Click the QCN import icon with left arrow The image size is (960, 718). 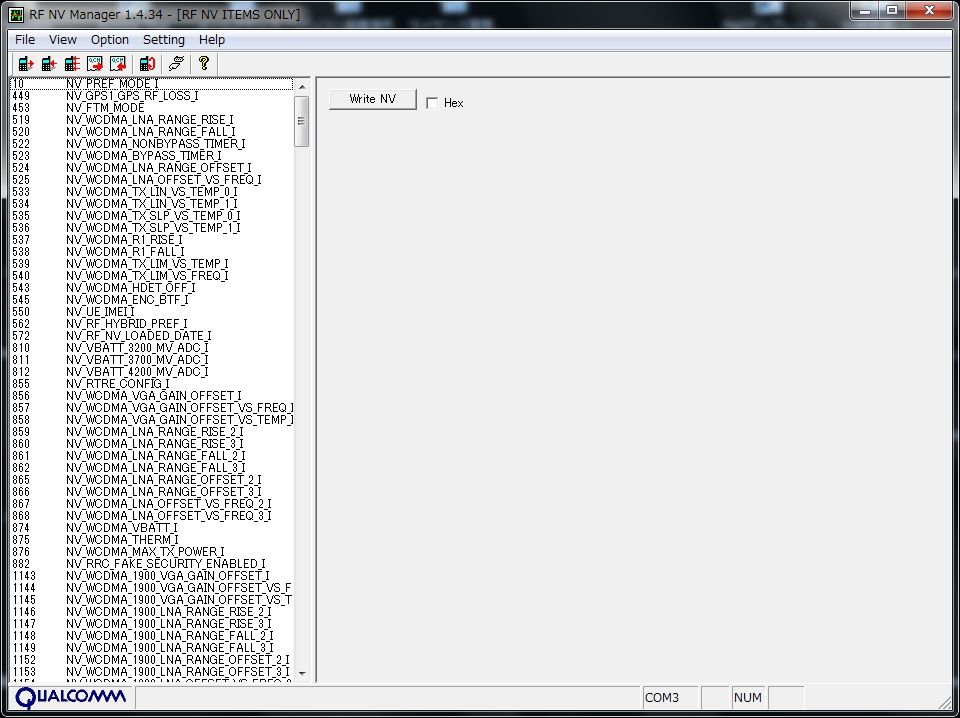118,64
